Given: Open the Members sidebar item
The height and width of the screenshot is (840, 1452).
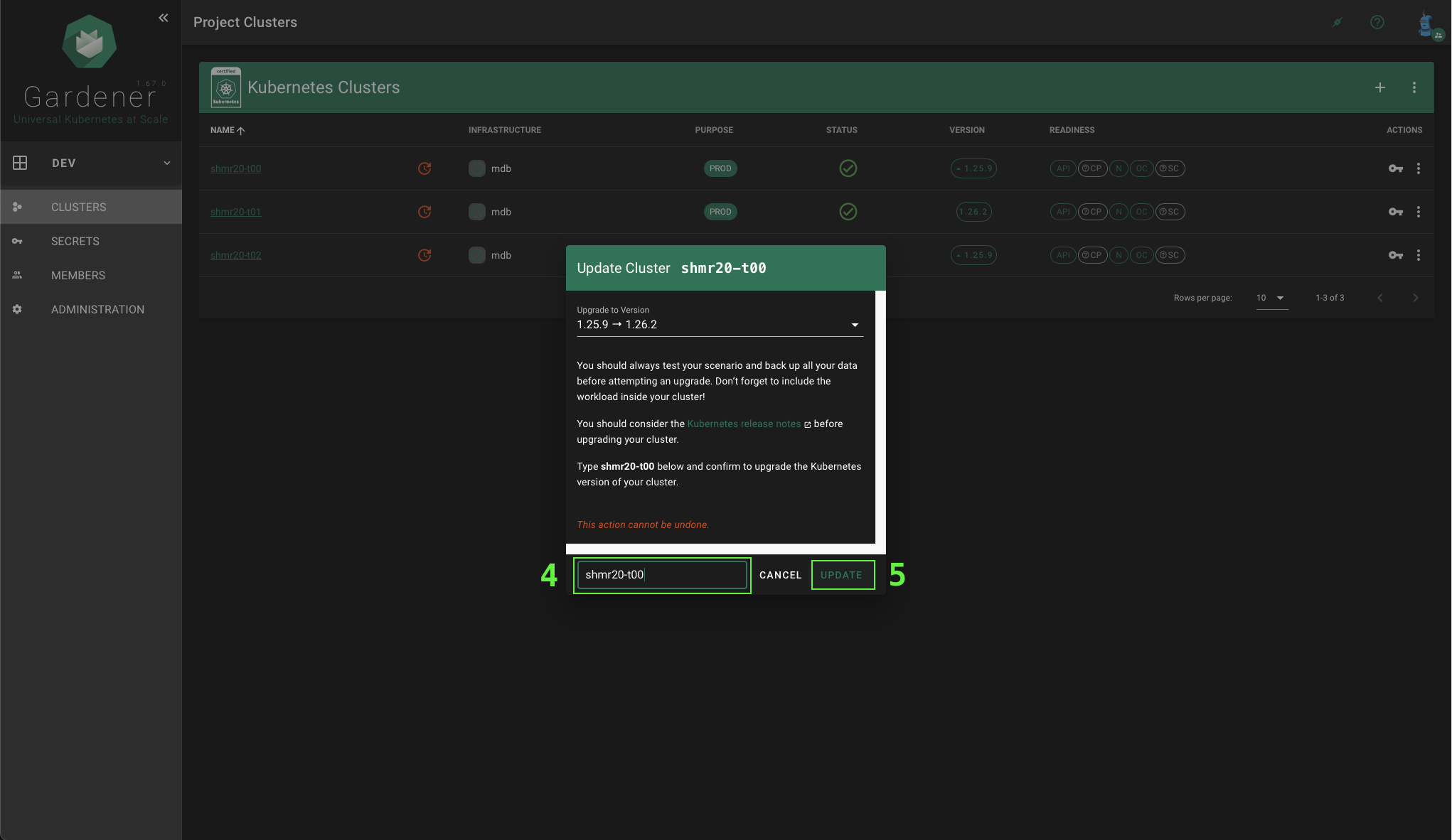Looking at the screenshot, I should 78,275.
